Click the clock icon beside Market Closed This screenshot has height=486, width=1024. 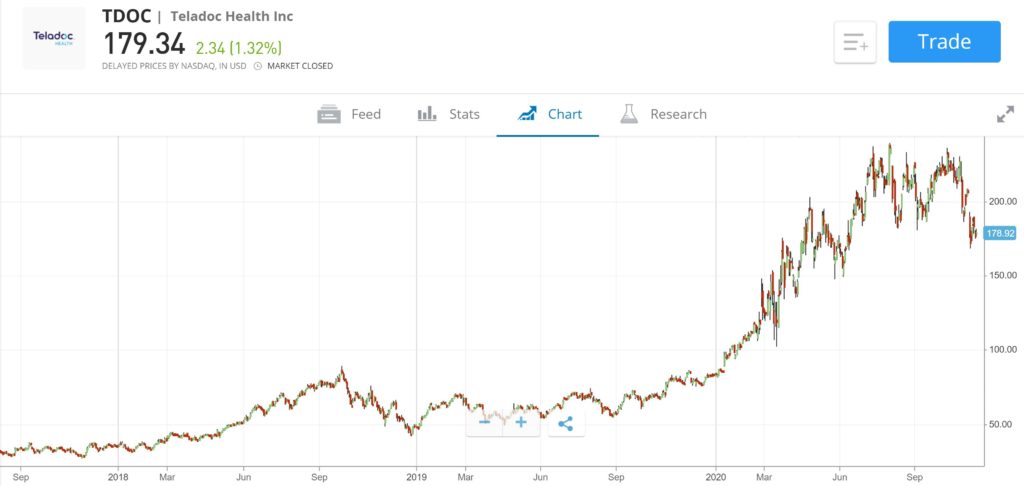point(258,66)
